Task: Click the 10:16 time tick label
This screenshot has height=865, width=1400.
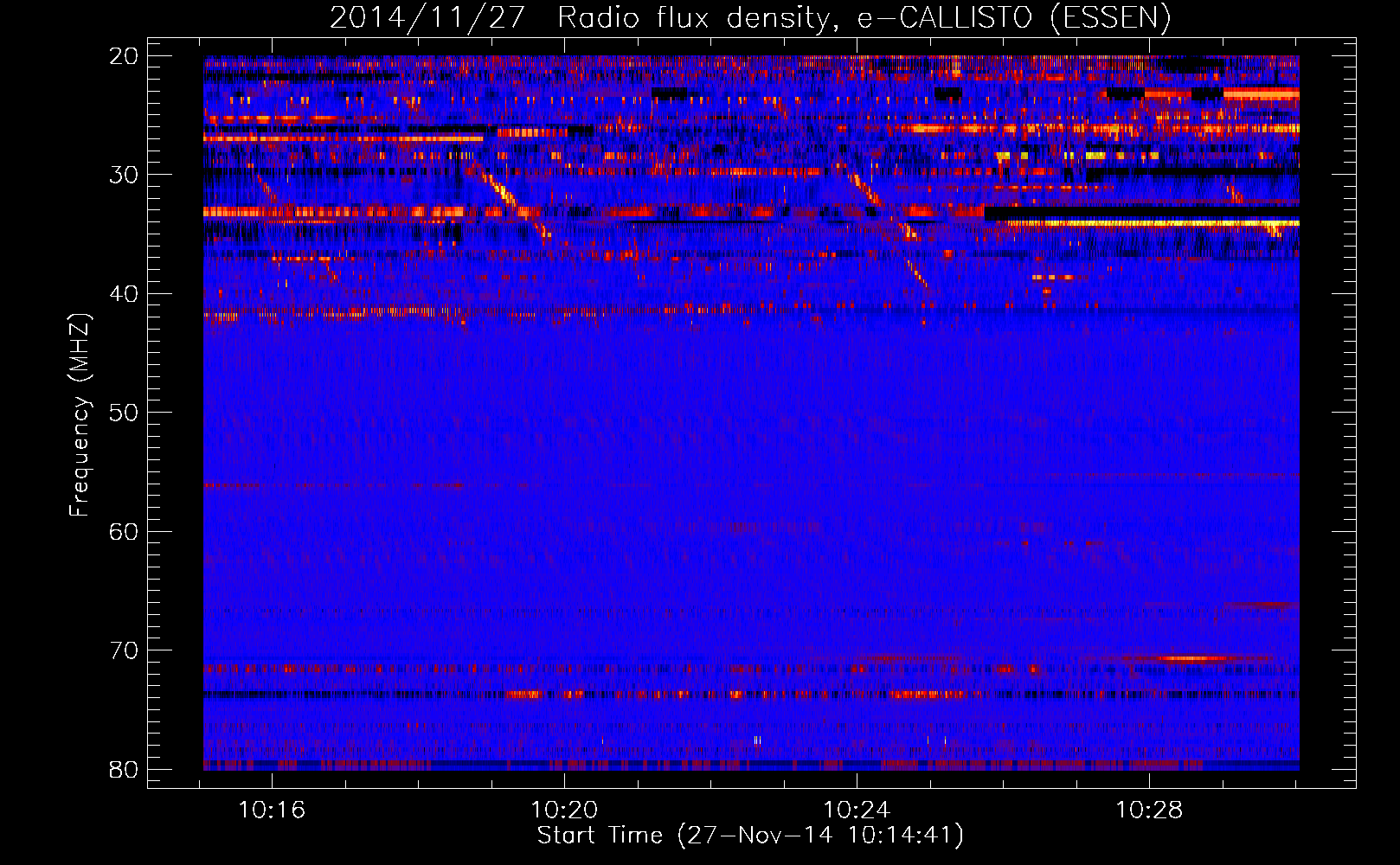Action: [x=273, y=811]
